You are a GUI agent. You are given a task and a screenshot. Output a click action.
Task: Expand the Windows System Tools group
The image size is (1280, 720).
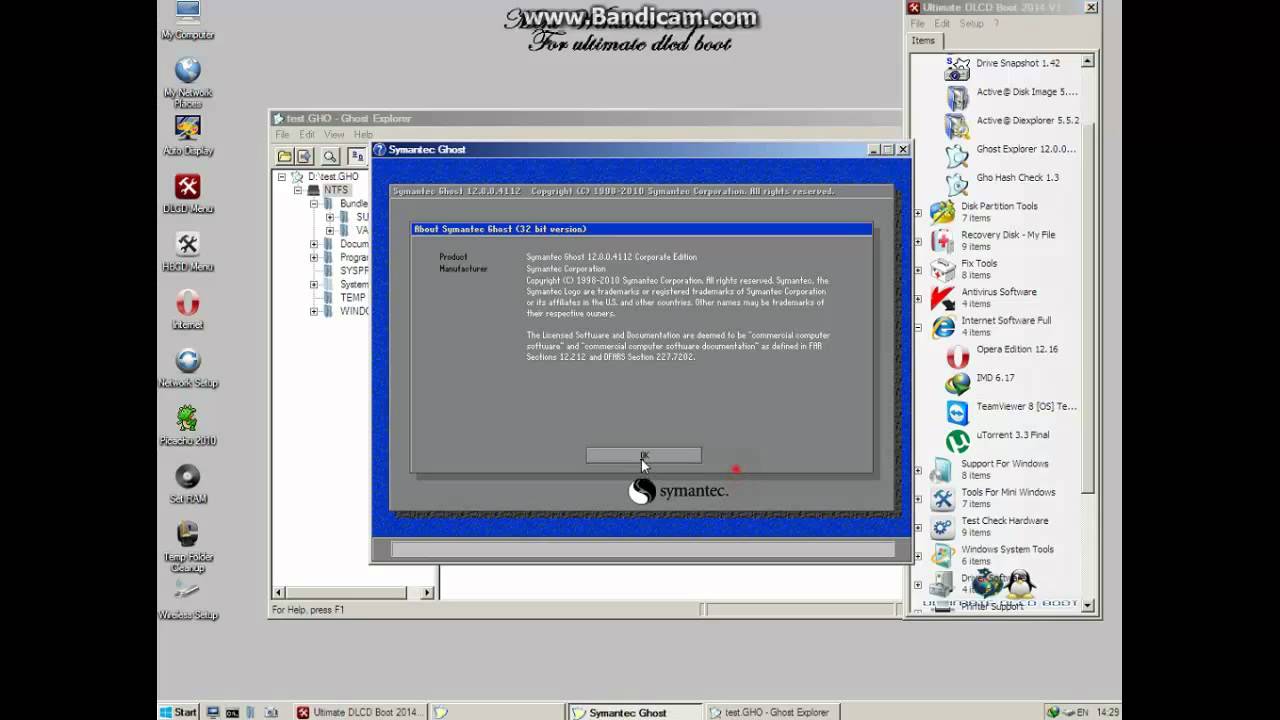coord(918,555)
